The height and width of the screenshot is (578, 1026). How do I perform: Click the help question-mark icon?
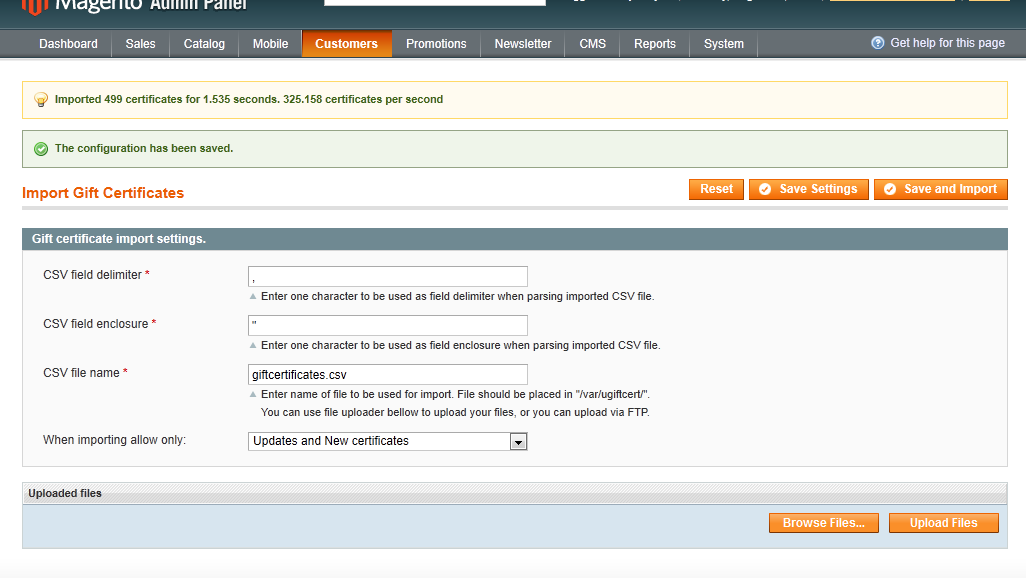pyautogui.click(x=877, y=43)
